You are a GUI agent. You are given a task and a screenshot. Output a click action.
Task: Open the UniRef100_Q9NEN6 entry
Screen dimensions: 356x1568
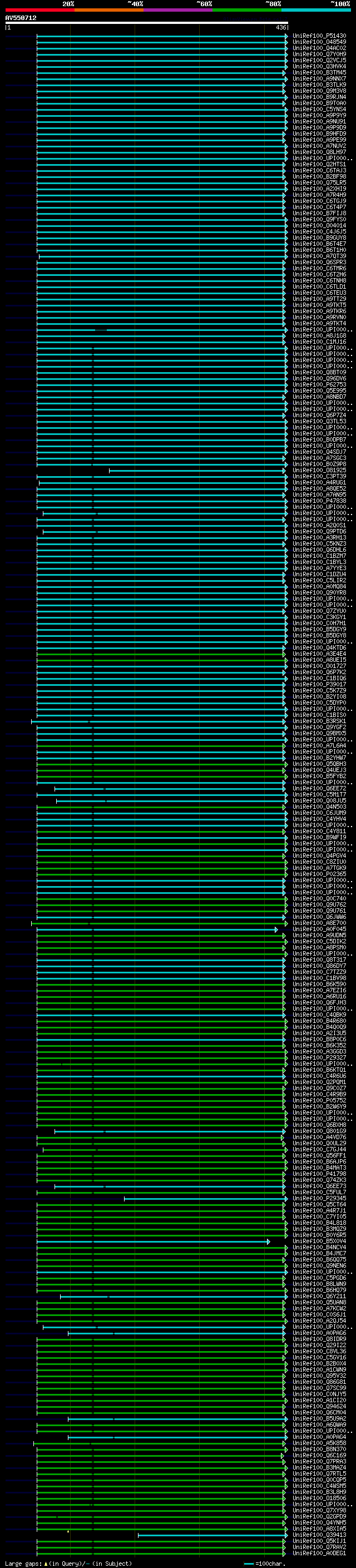pos(319,1266)
